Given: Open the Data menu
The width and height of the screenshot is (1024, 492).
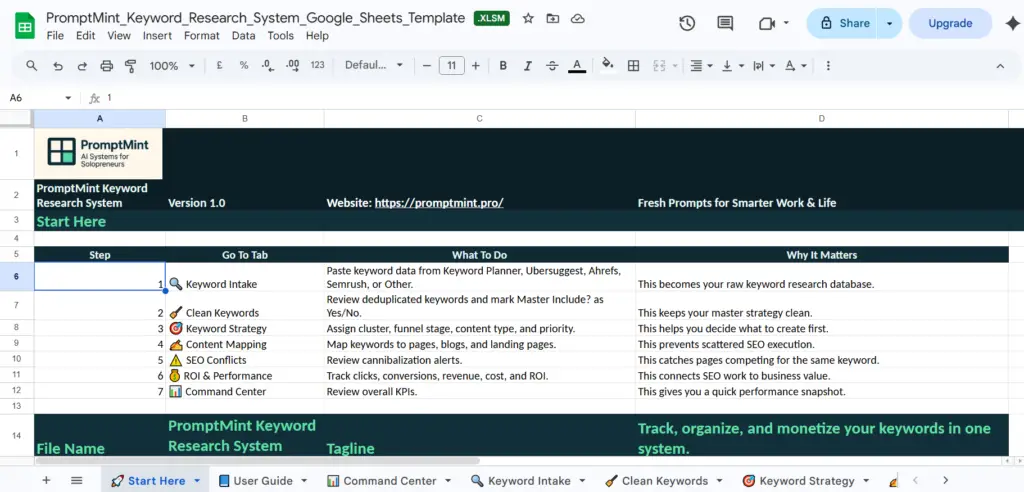Looking at the screenshot, I should pos(243,36).
